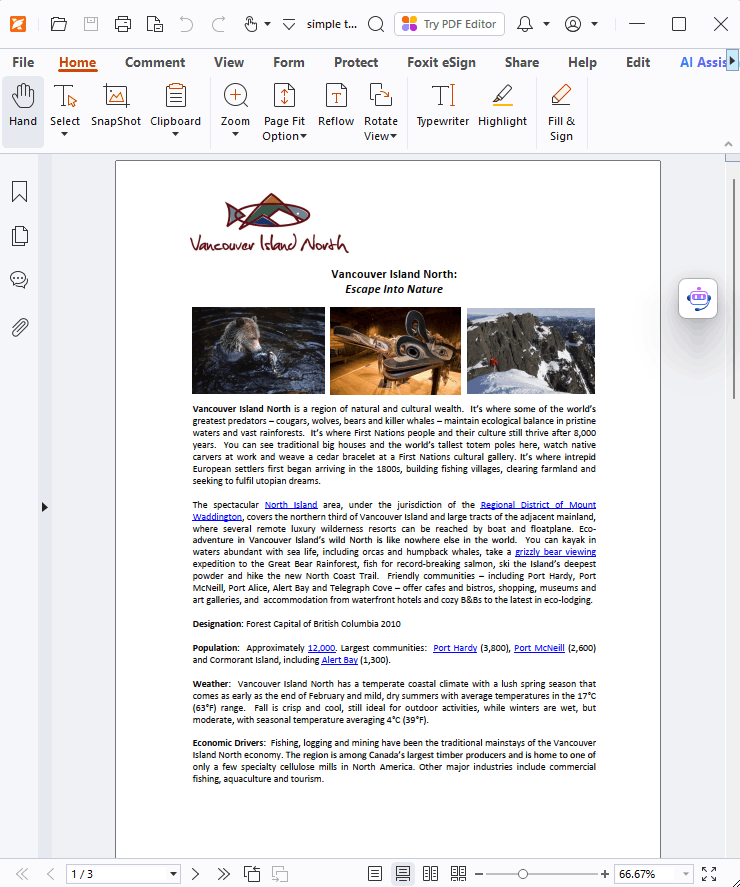
Task: Switch to the Protect tab
Action: pos(356,62)
